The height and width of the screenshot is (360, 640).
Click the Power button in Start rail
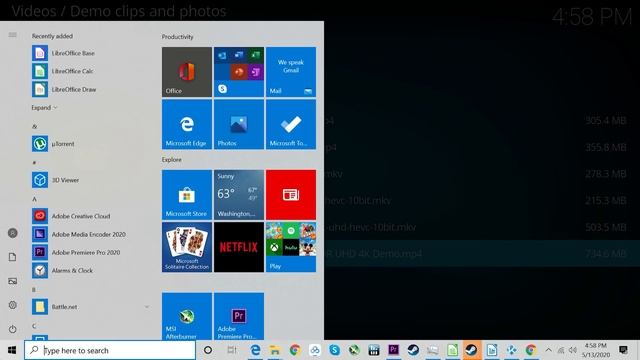click(x=13, y=329)
